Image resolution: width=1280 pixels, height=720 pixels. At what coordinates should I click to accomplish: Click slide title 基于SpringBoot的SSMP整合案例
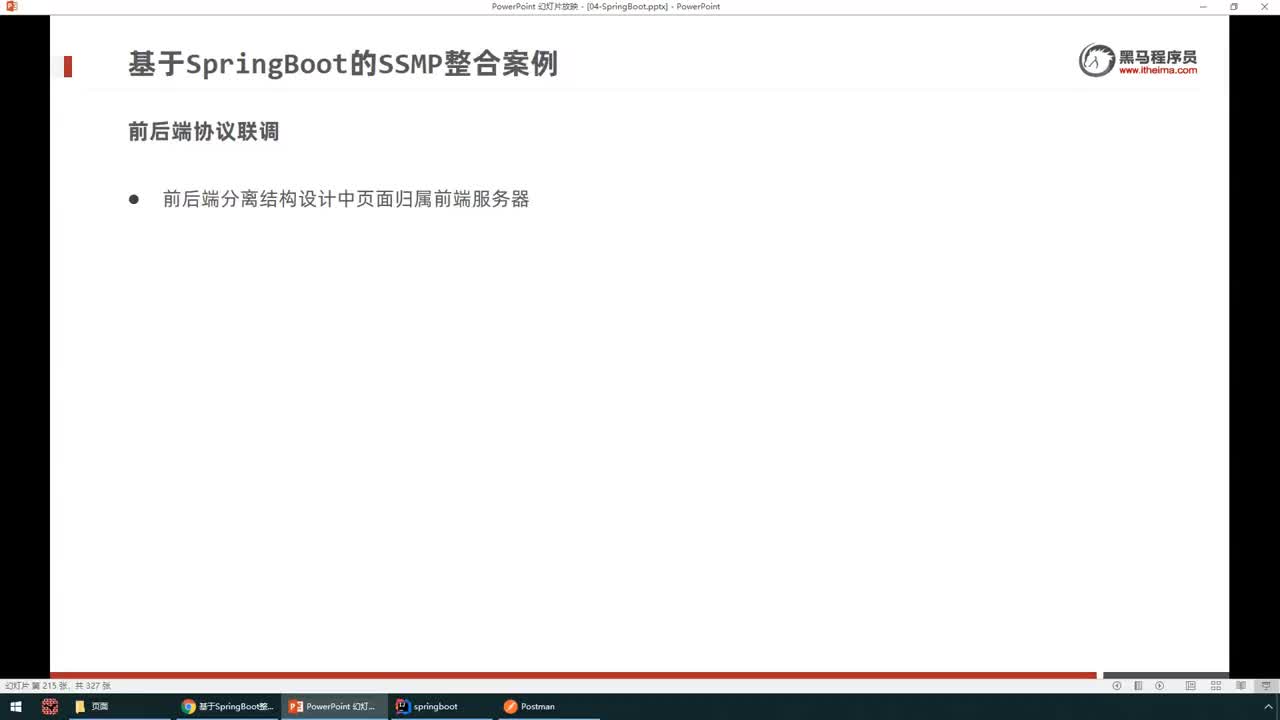click(343, 64)
